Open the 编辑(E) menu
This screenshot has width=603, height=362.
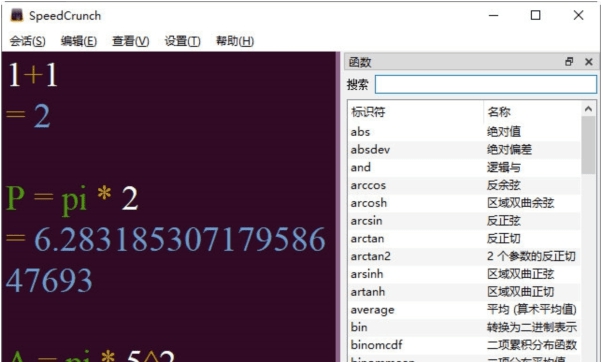[78, 41]
